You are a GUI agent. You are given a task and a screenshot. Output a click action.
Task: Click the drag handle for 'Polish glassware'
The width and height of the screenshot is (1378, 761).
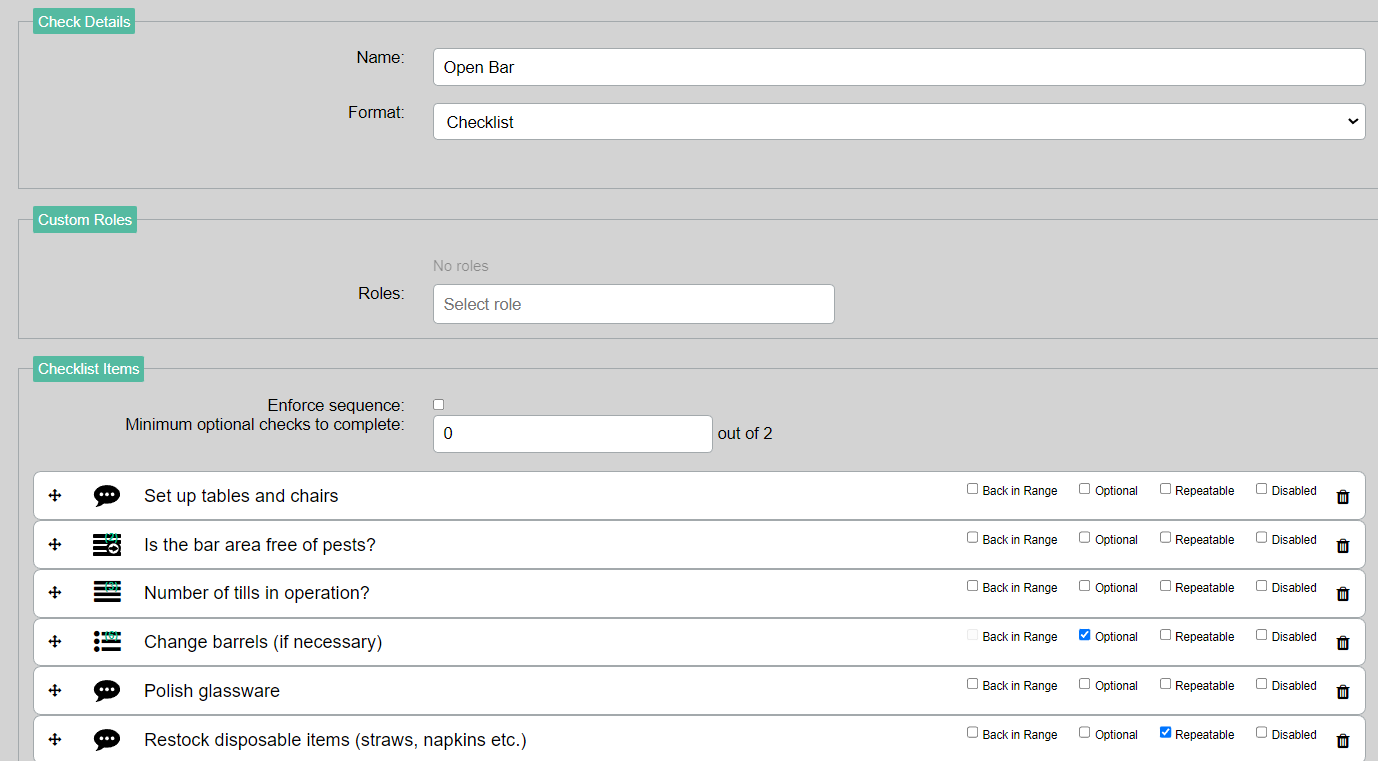click(55, 691)
